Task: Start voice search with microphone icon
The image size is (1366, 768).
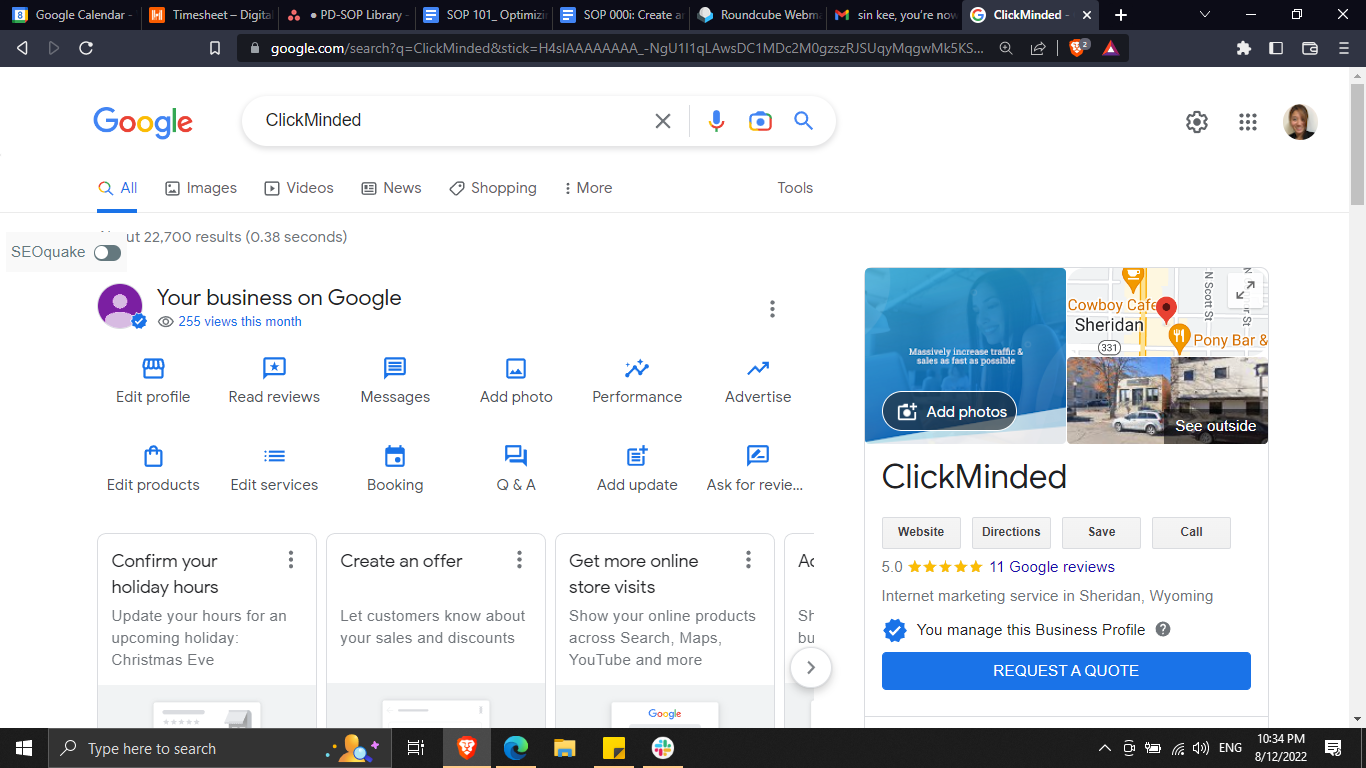Action: click(x=716, y=121)
